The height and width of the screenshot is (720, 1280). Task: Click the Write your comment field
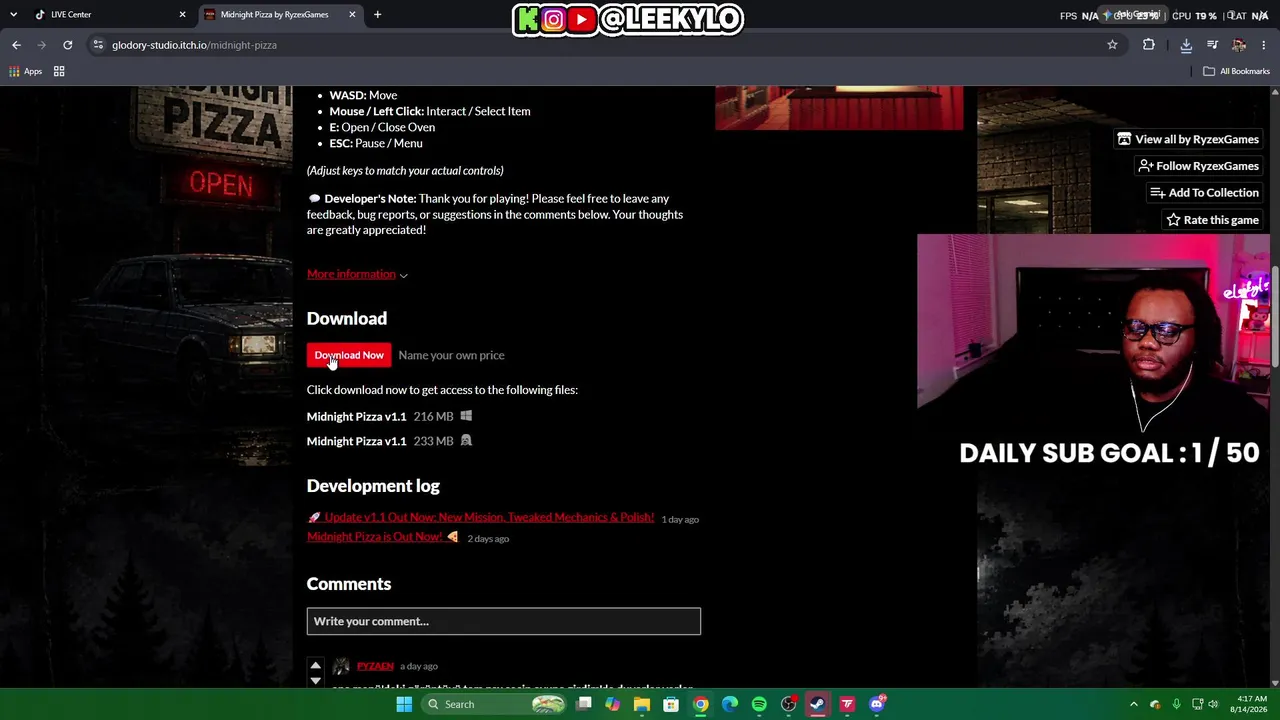[504, 621]
